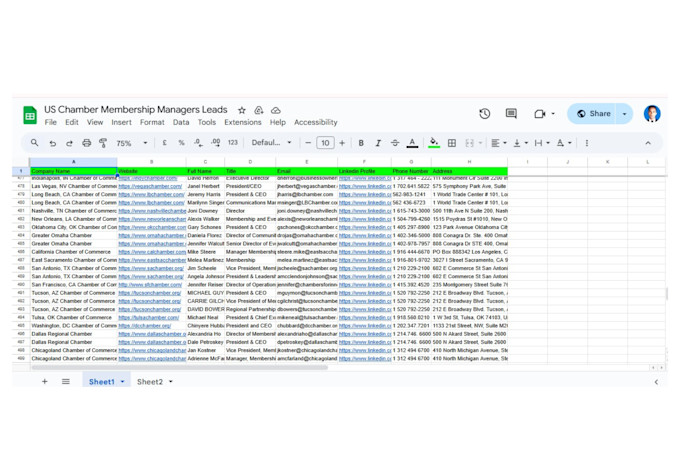Viewport: 680px width, 459px height.
Task: Toggle italic formatting
Action: [x=378, y=143]
